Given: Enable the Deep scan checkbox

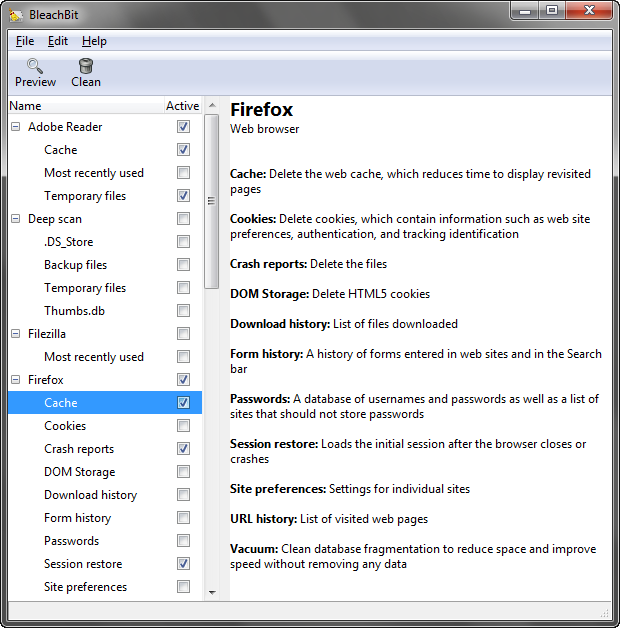Looking at the screenshot, I should [x=183, y=219].
